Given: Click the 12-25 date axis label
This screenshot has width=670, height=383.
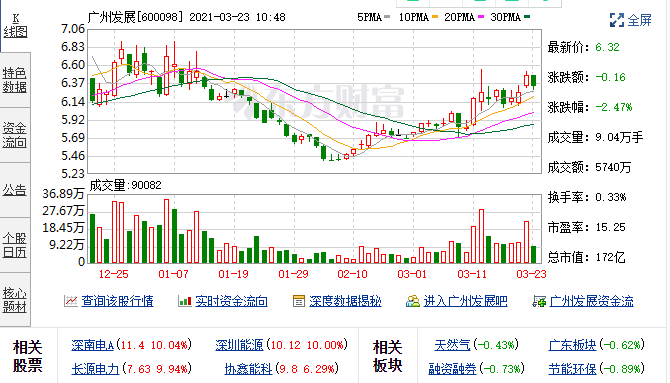Looking at the screenshot, I should point(113,274).
